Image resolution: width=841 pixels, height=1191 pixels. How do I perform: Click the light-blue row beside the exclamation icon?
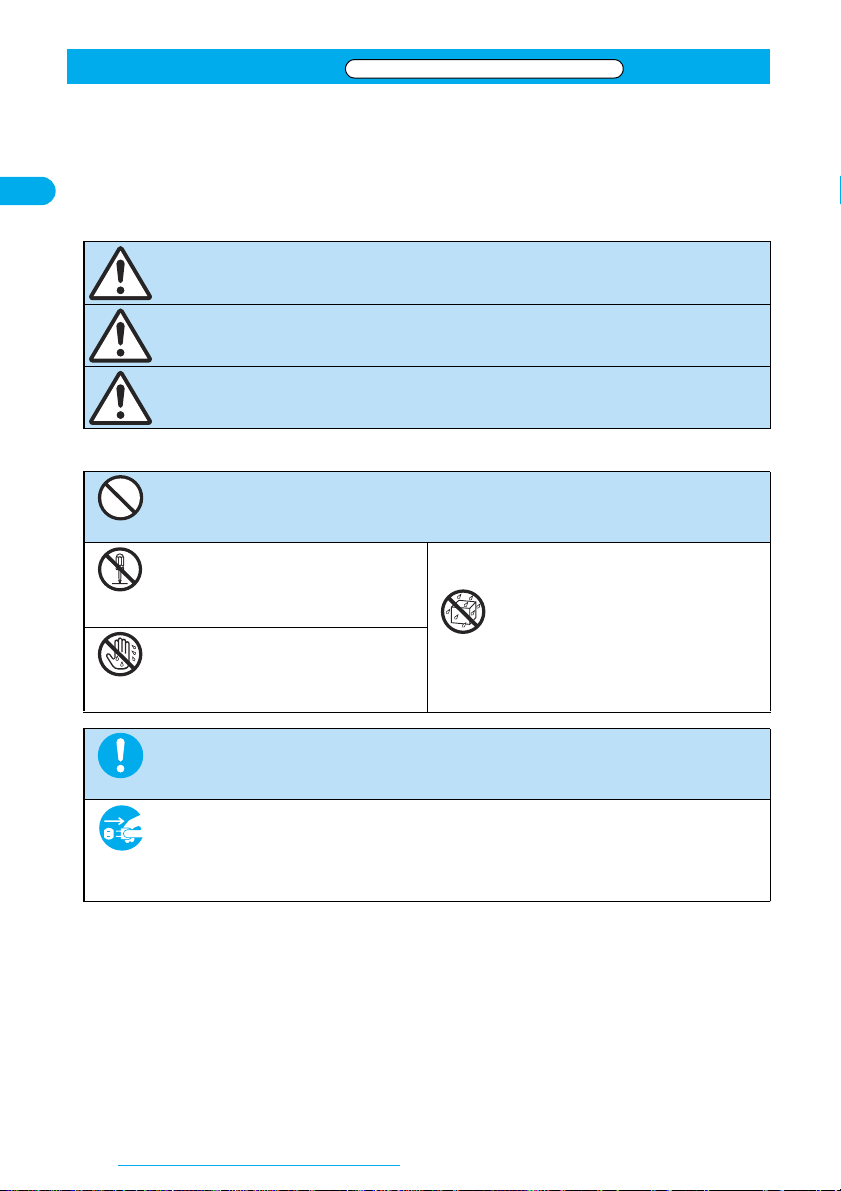click(x=457, y=763)
